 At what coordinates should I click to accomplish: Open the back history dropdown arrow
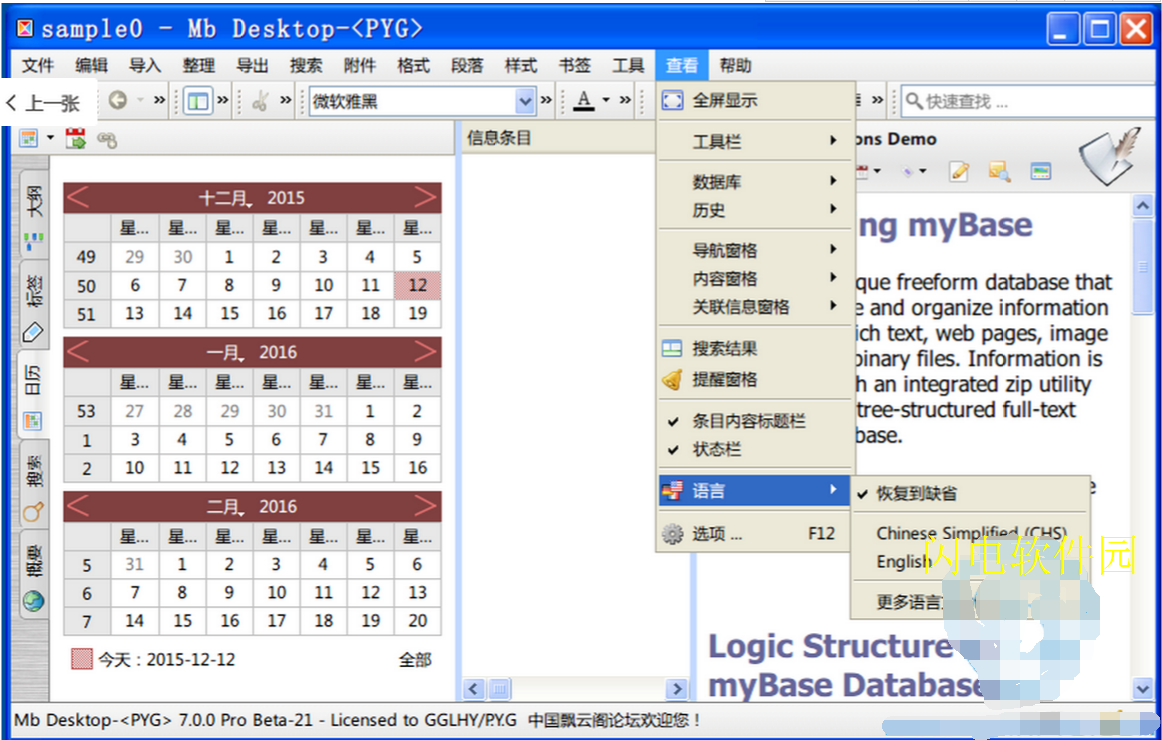click(139, 100)
